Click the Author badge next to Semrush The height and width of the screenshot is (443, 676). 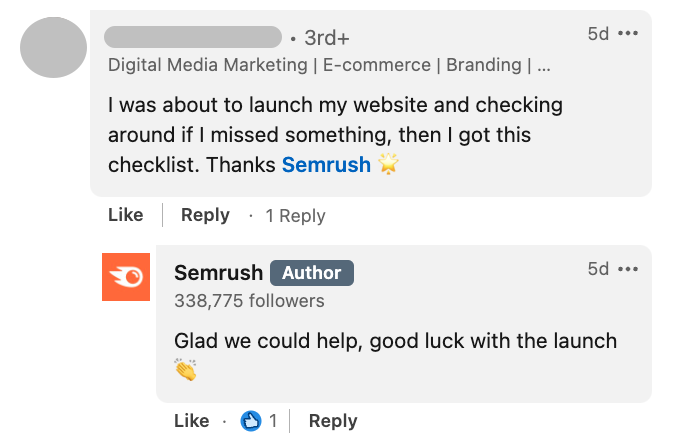pos(312,273)
